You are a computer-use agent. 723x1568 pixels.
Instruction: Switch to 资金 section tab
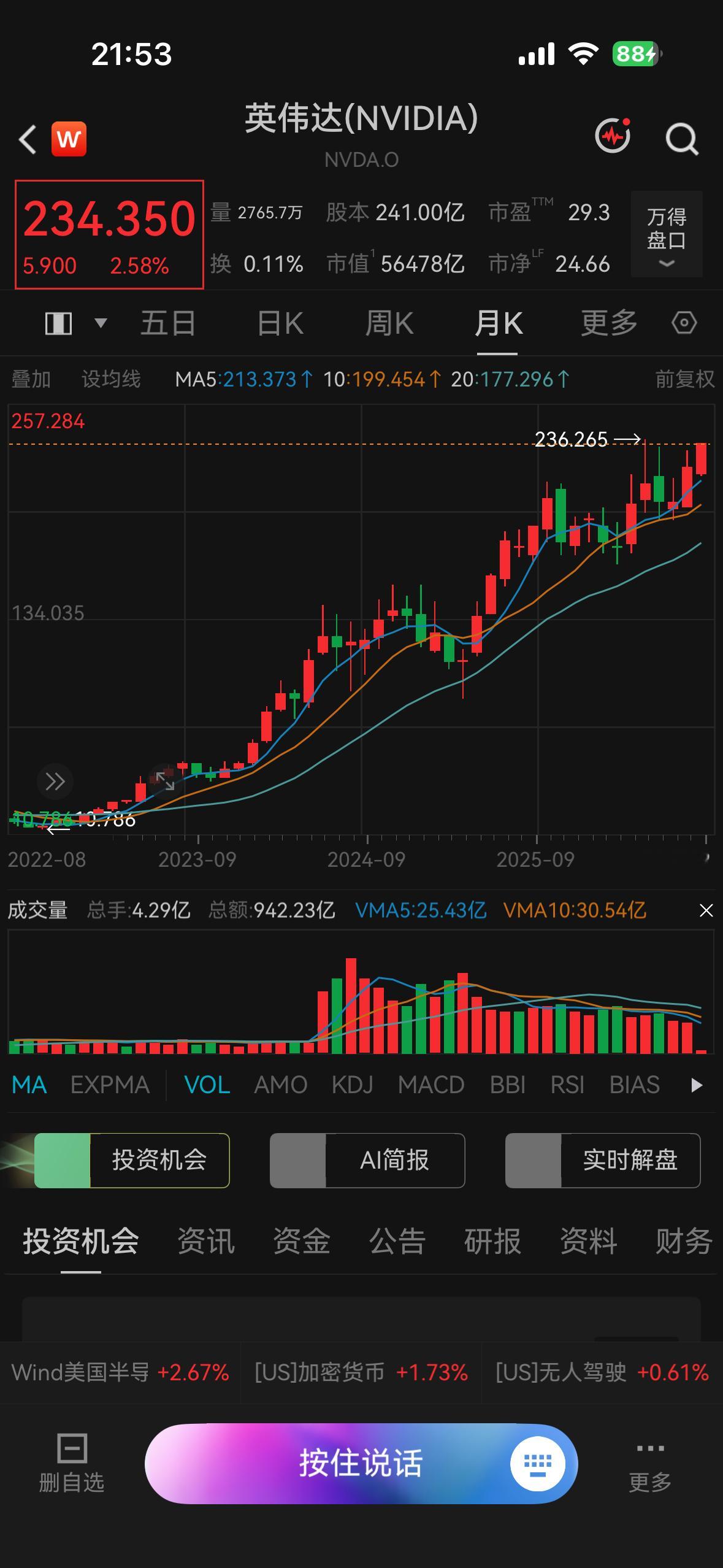point(302,1242)
